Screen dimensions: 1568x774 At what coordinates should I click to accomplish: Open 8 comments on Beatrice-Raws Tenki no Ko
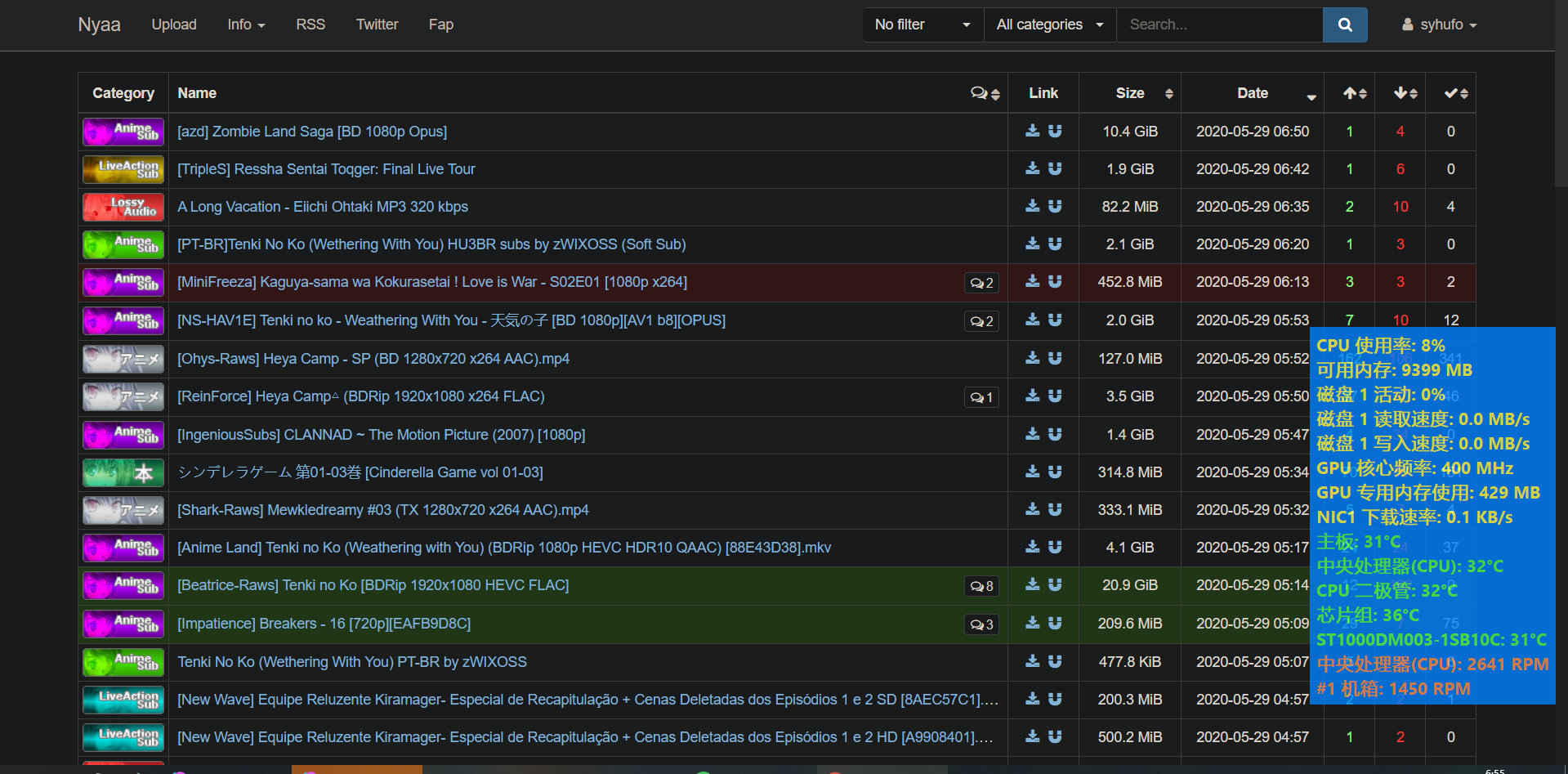tap(981, 586)
